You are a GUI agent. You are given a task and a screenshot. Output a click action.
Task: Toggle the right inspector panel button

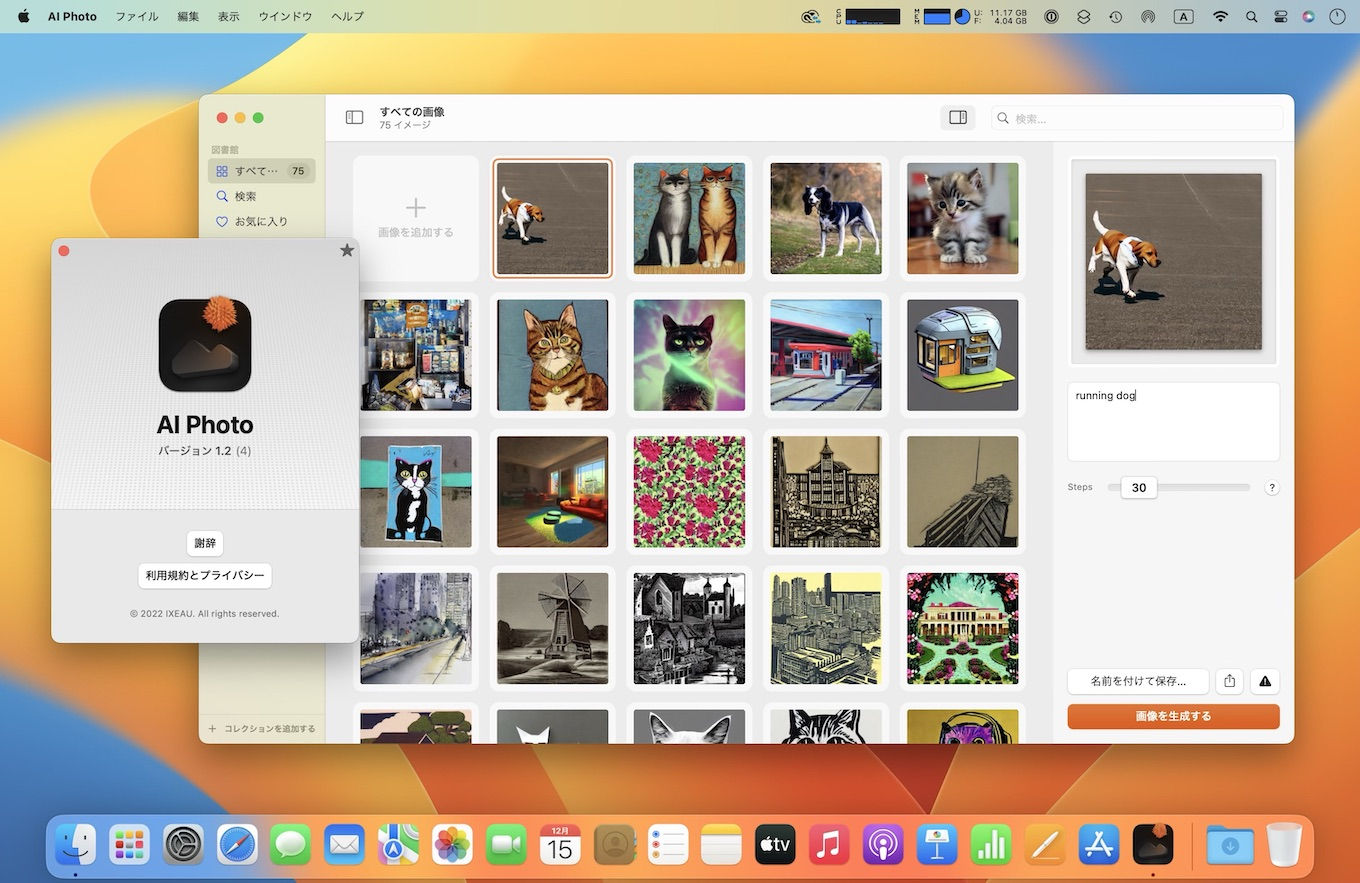(x=958, y=118)
